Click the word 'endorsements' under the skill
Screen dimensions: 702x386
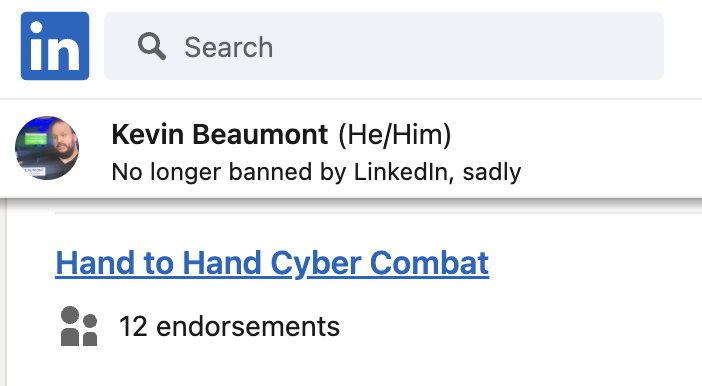coord(248,326)
